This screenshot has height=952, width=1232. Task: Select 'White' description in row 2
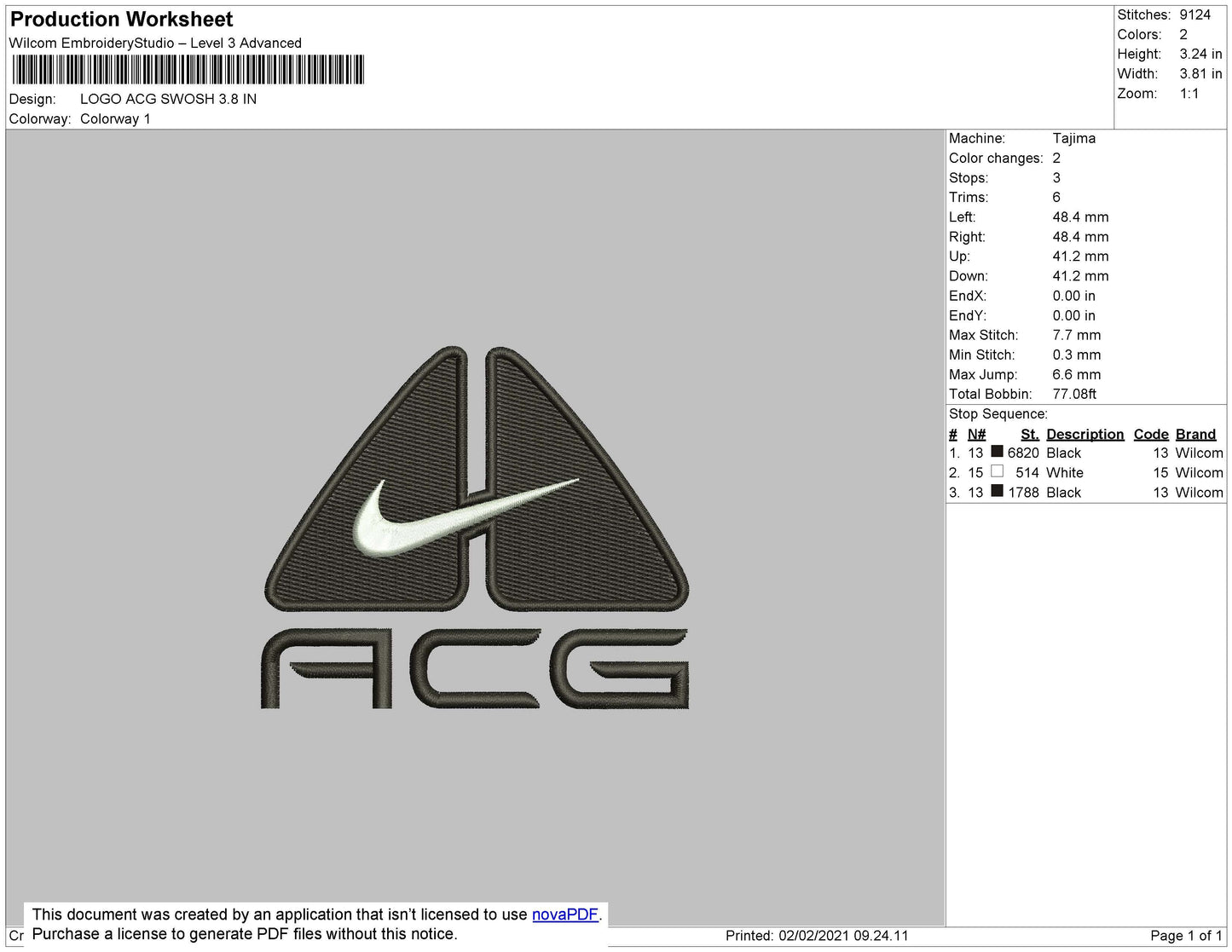1064,472
